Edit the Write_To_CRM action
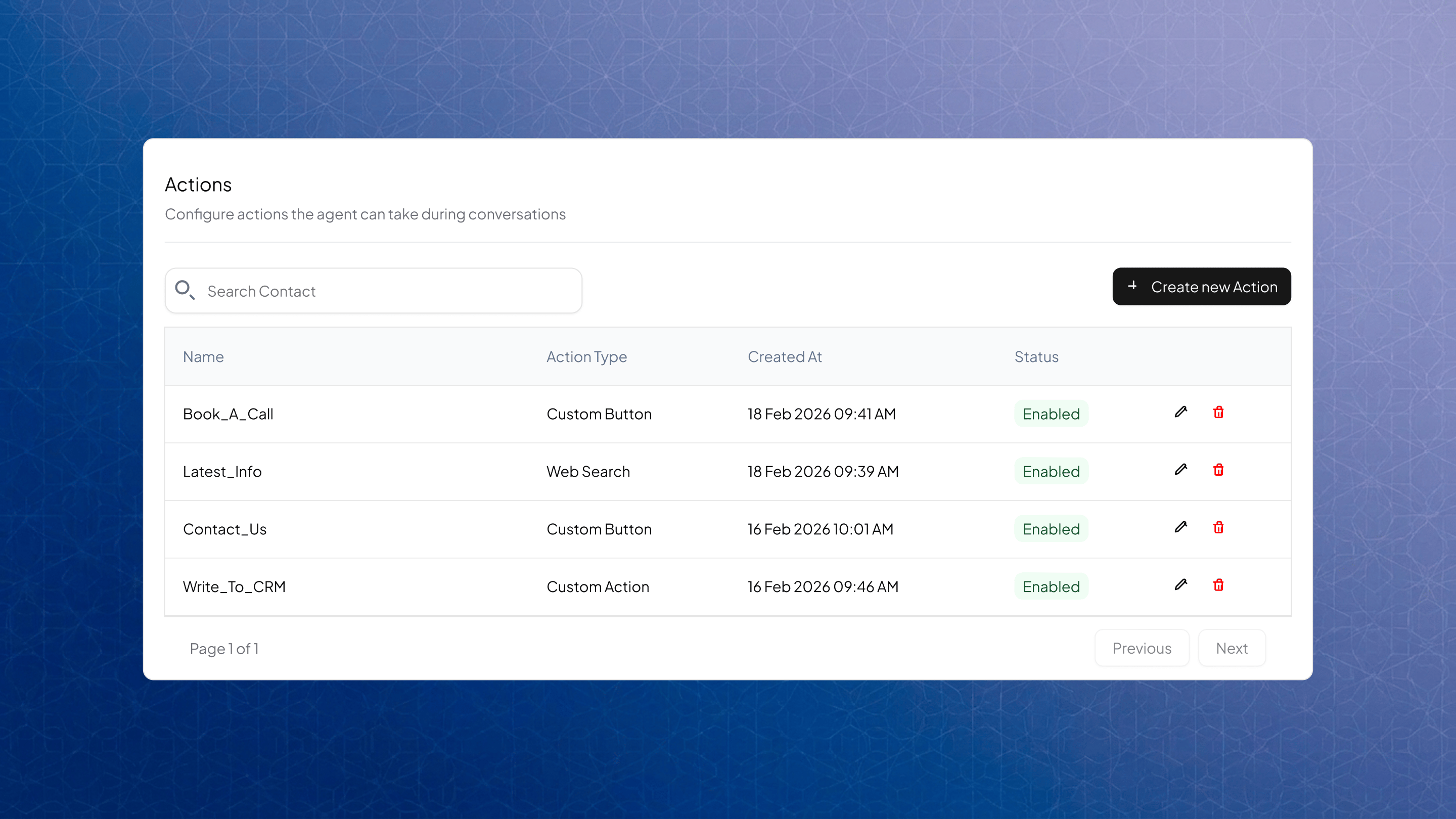Image resolution: width=1456 pixels, height=819 pixels. (x=1181, y=585)
